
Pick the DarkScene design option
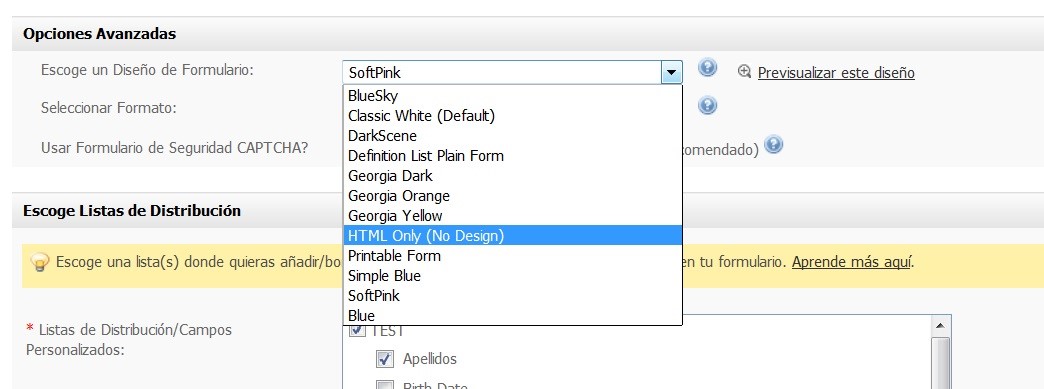513,135
